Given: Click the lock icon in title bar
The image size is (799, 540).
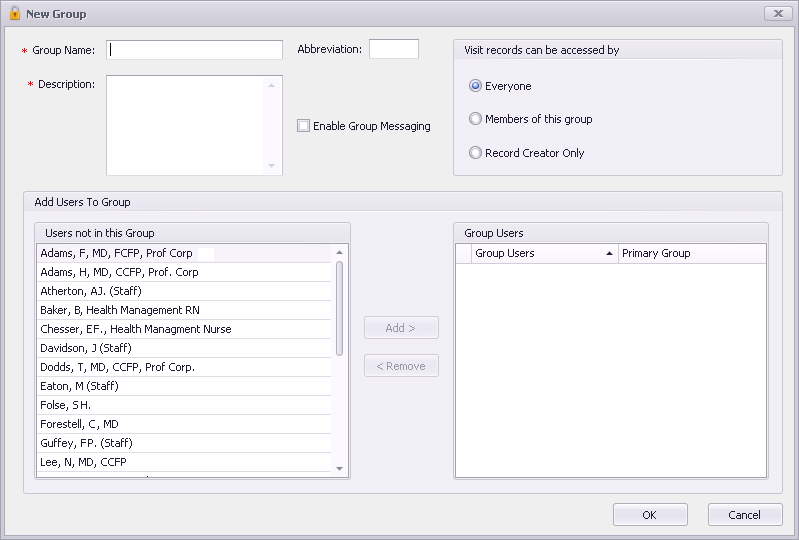Looking at the screenshot, I should tap(15, 13).
